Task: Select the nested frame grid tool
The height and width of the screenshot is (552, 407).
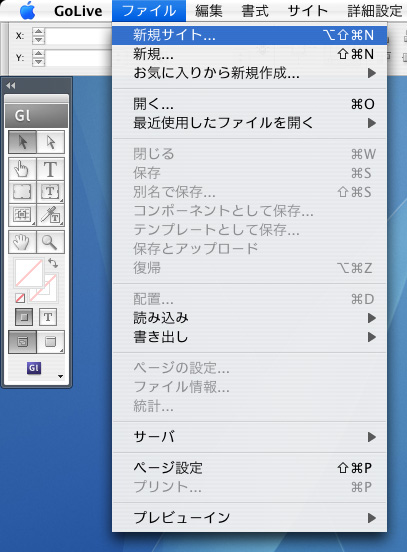Action: pos(22,215)
